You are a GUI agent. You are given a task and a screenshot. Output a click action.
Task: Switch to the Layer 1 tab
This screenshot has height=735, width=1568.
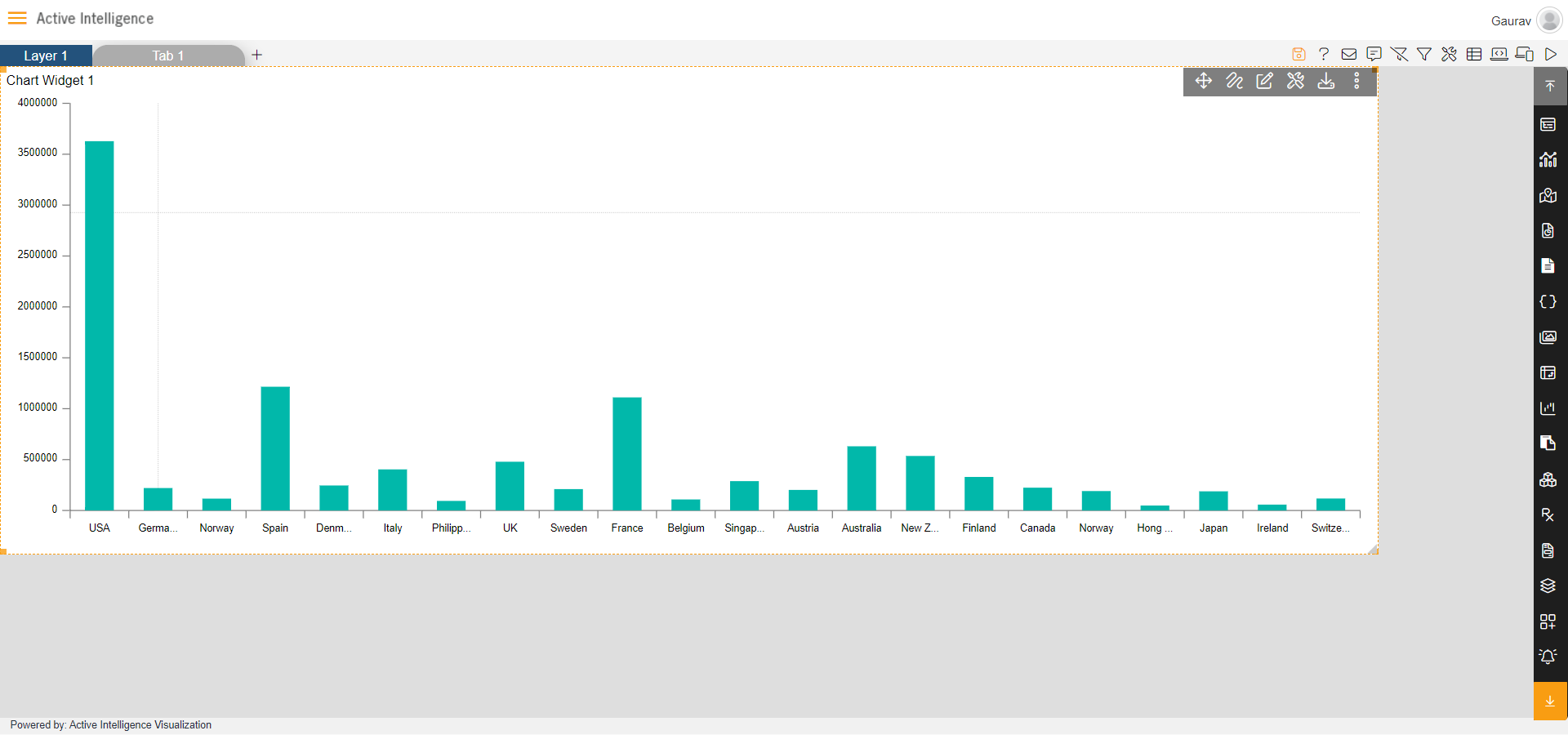46,56
